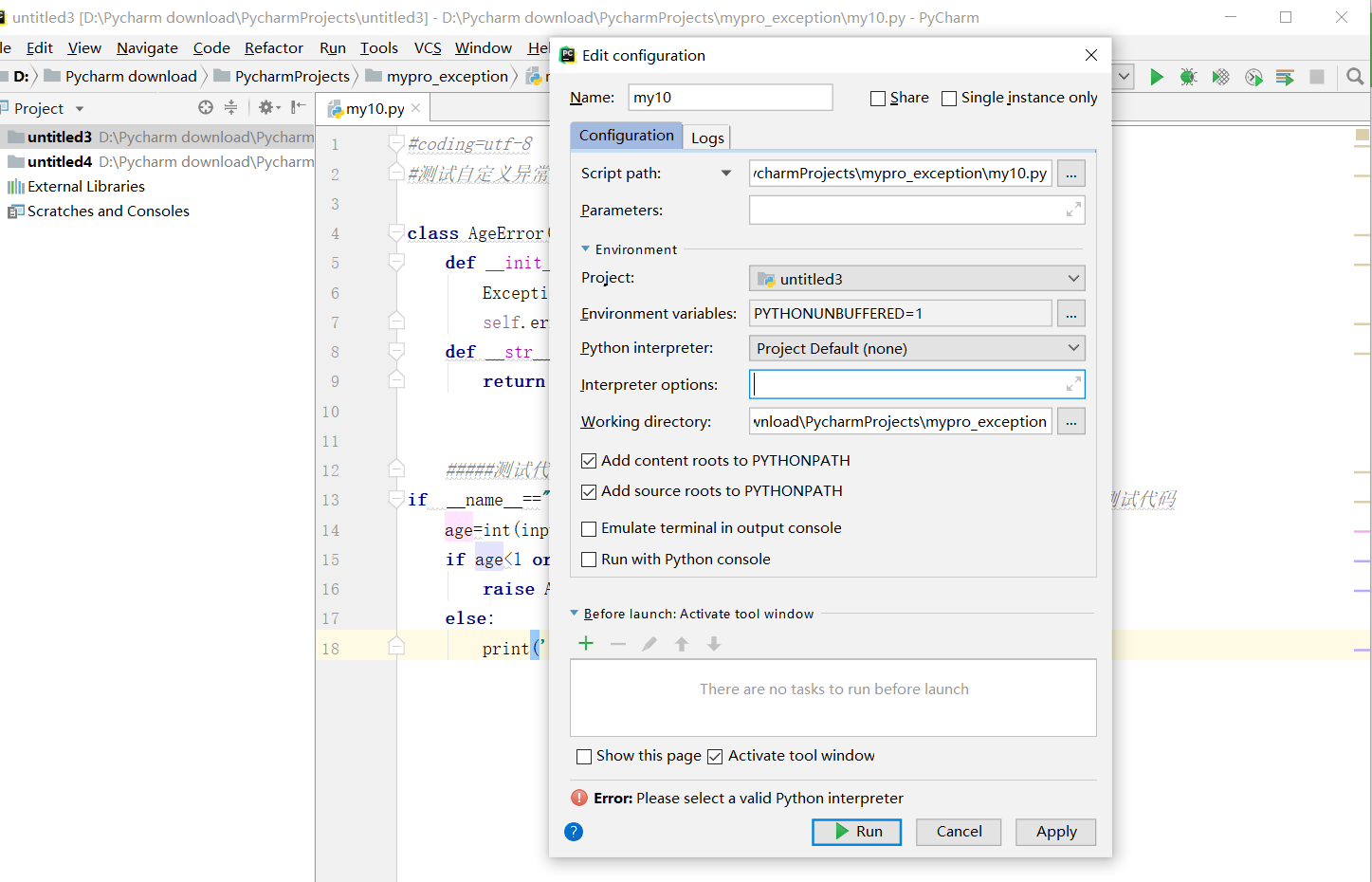Click the scroll-from-source target icon
The height and width of the screenshot is (882, 1372).
tap(206, 107)
